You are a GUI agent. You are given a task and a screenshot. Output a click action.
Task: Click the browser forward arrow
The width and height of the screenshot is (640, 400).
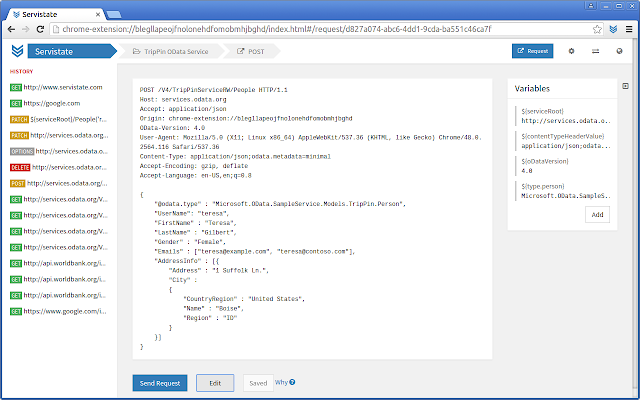26,29
